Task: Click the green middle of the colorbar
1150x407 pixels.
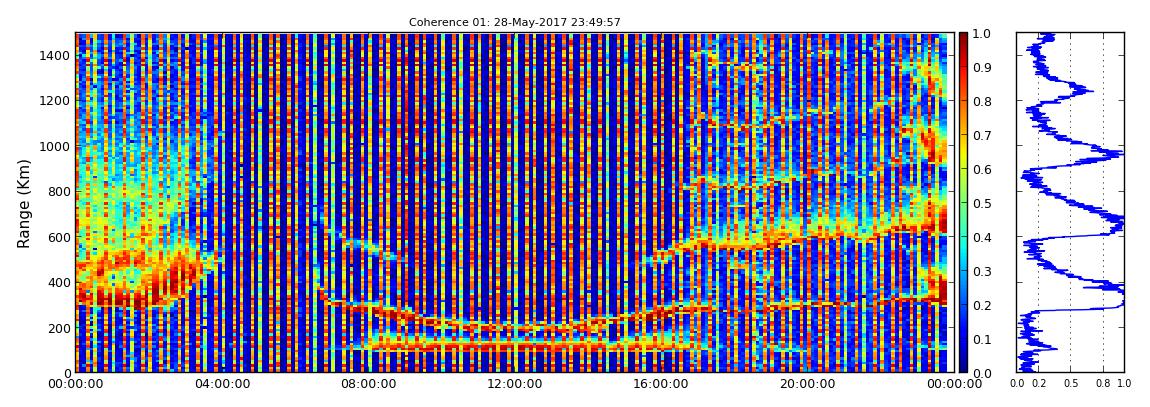Action: pos(963,203)
